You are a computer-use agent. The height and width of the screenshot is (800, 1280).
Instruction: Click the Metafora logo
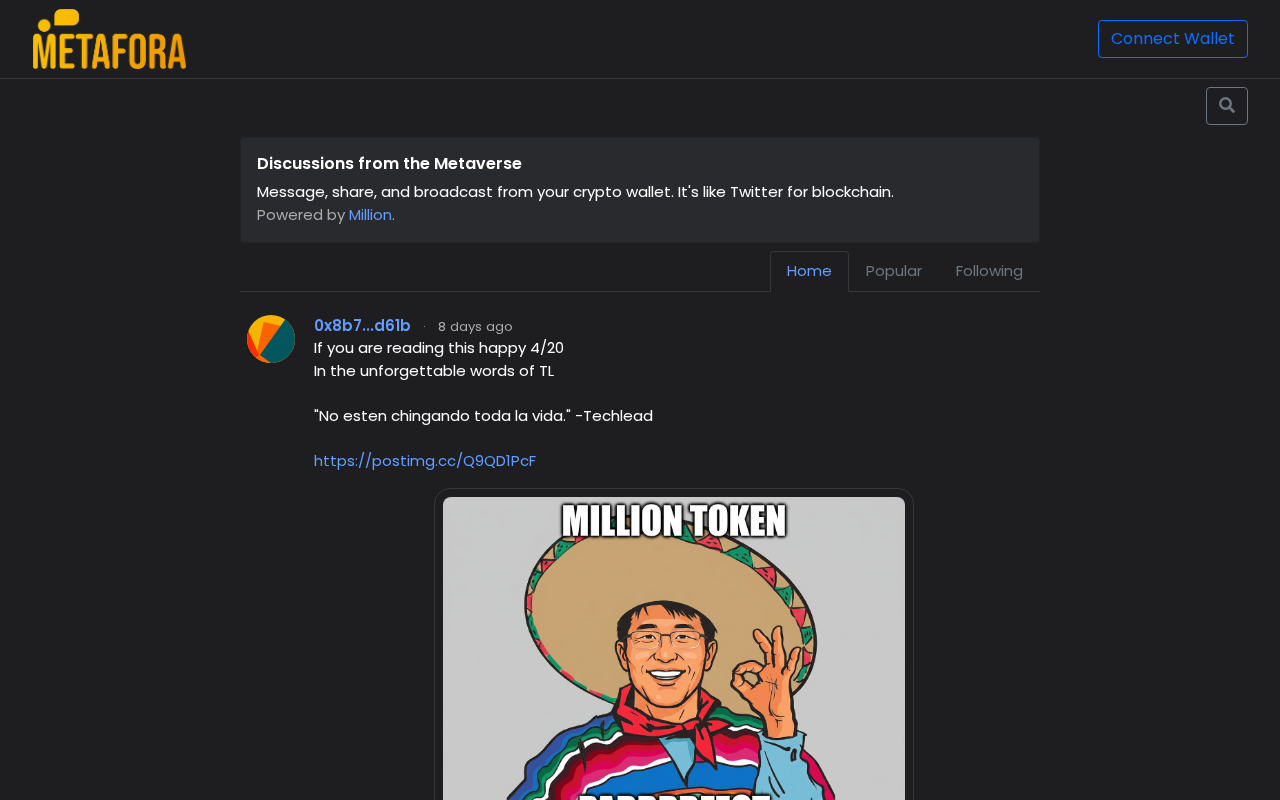109,40
